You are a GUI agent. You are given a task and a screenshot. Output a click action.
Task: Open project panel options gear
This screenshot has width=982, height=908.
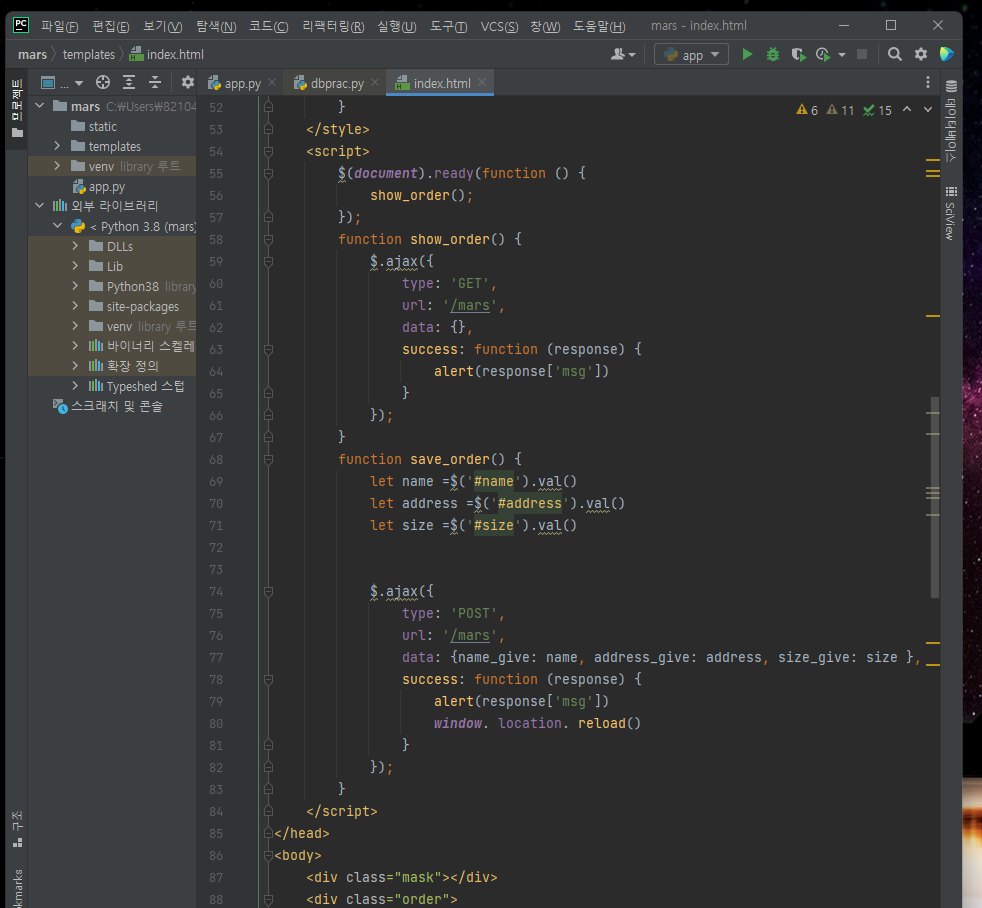187,83
